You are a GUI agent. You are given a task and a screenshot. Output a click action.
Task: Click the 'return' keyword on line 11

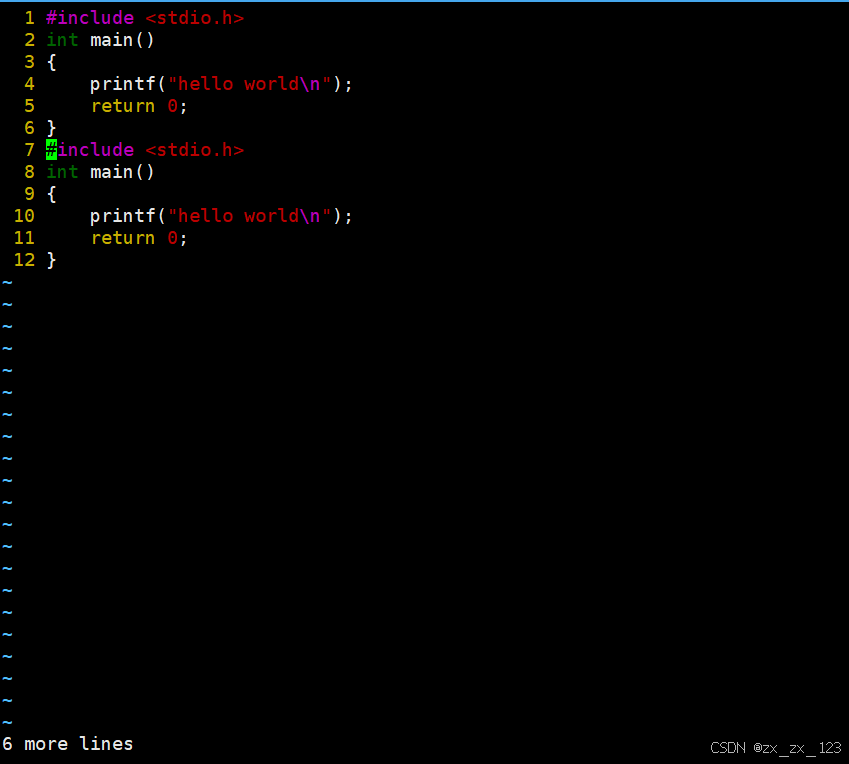pyautogui.click(x=123, y=238)
